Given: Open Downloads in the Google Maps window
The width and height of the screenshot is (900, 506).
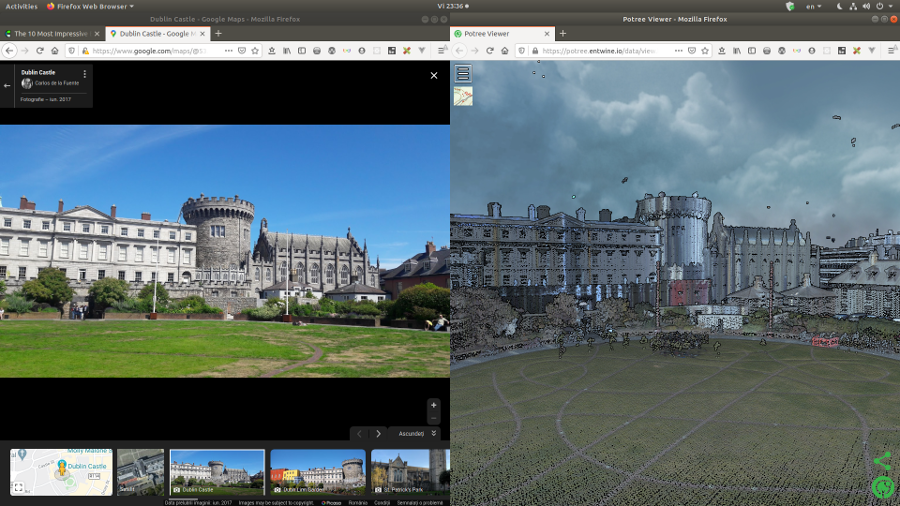Looking at the screenshot, I should tap(271, 50).
